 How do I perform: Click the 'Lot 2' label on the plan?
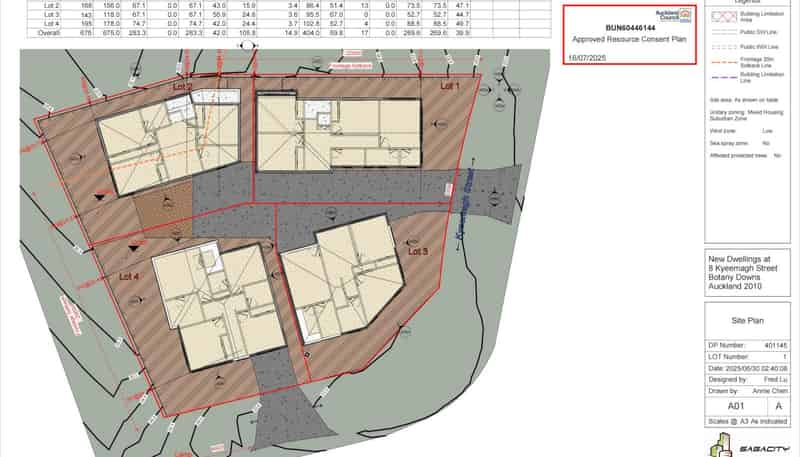pos(182,87)
